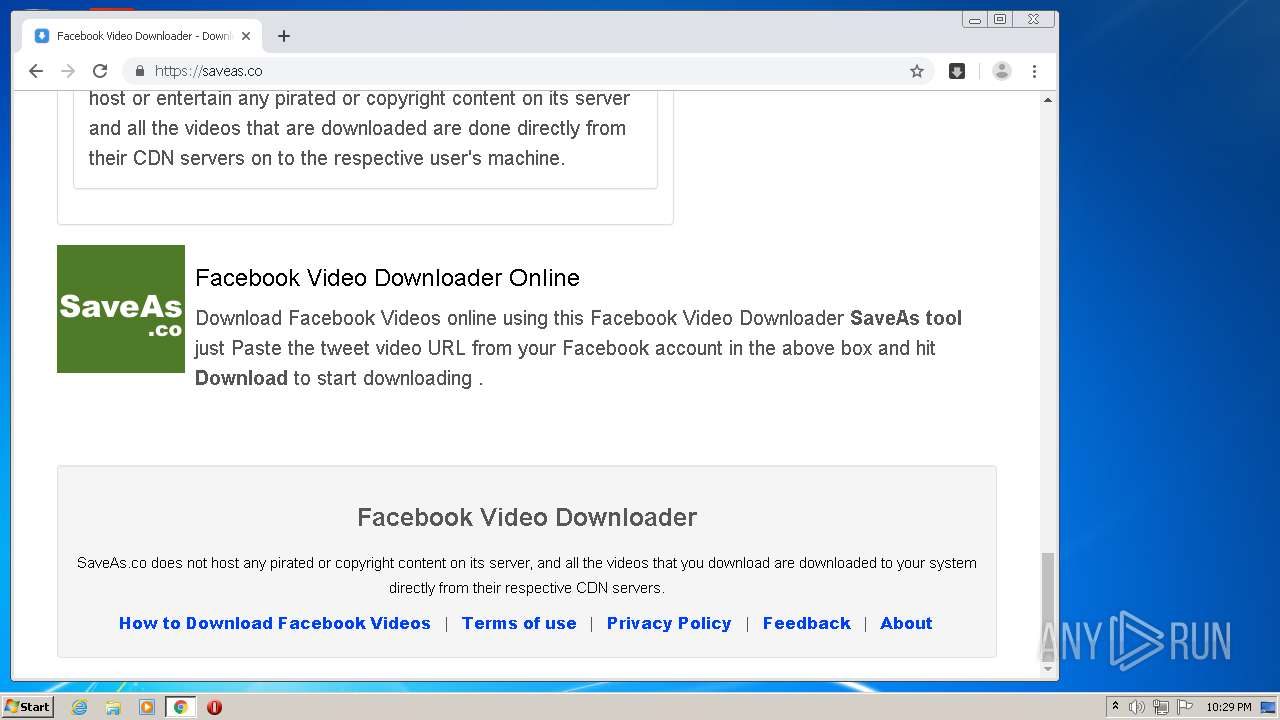Open a new browser tab
The image size is (1280, 720).
point(284,36)
